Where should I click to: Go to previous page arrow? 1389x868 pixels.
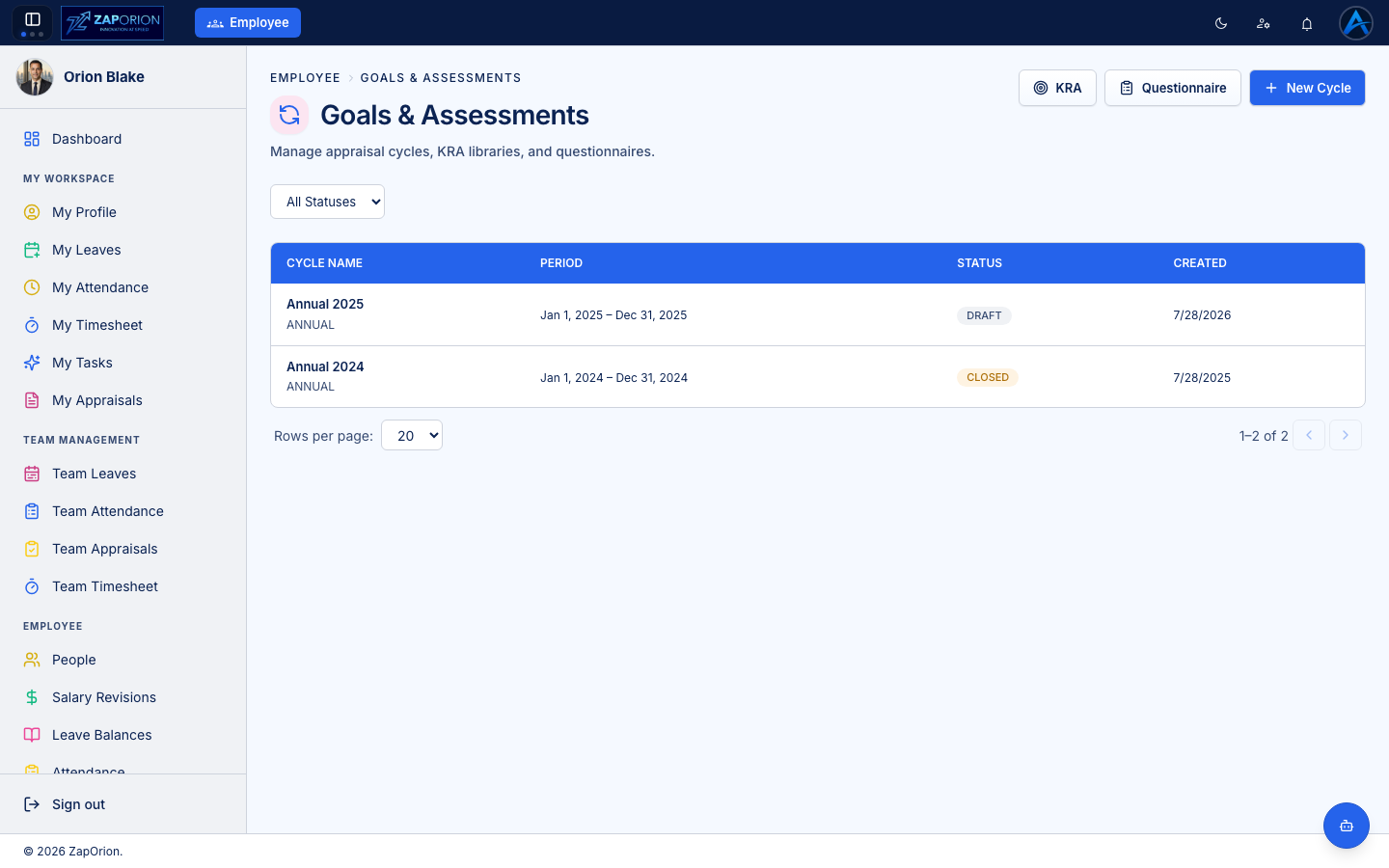point(1309,435)
